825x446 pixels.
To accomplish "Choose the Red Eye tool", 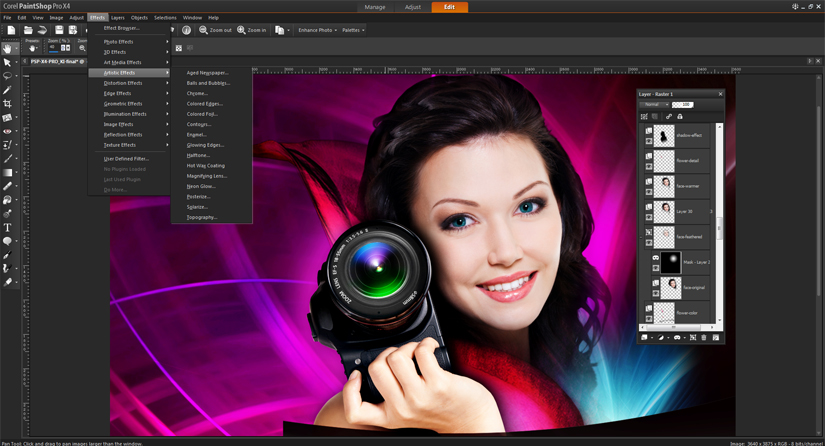I will click(x=7, y=131).
